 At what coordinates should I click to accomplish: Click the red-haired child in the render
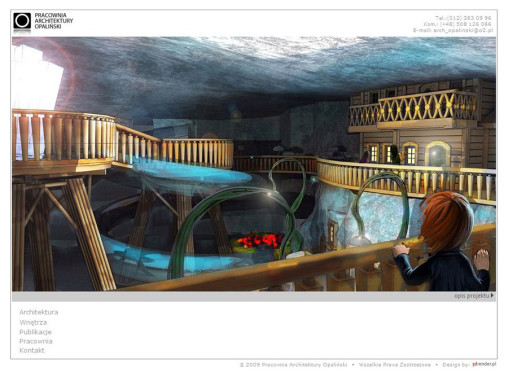tap(443, 241)
